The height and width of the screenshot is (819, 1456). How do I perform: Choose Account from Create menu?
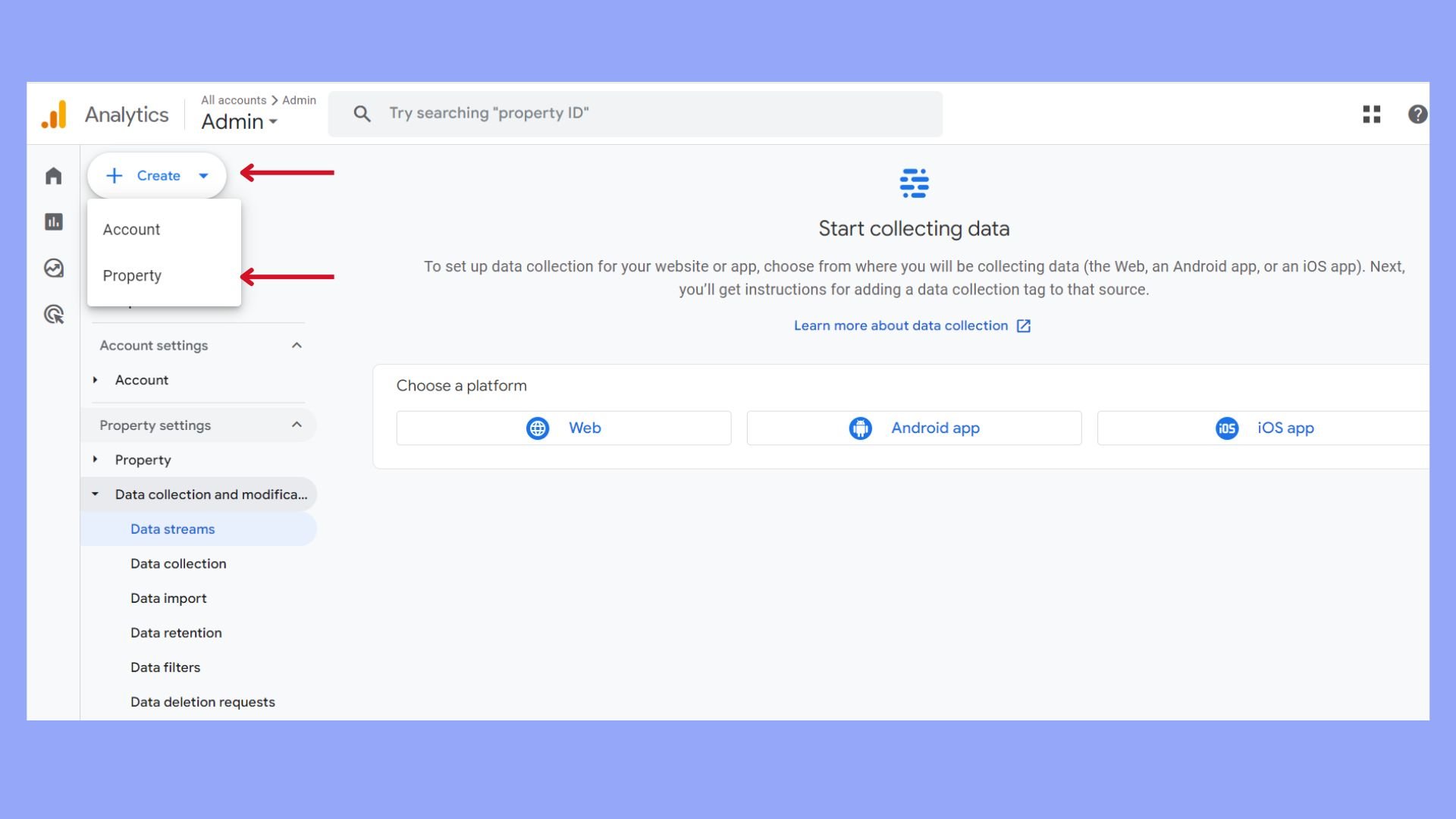[131, 230]
